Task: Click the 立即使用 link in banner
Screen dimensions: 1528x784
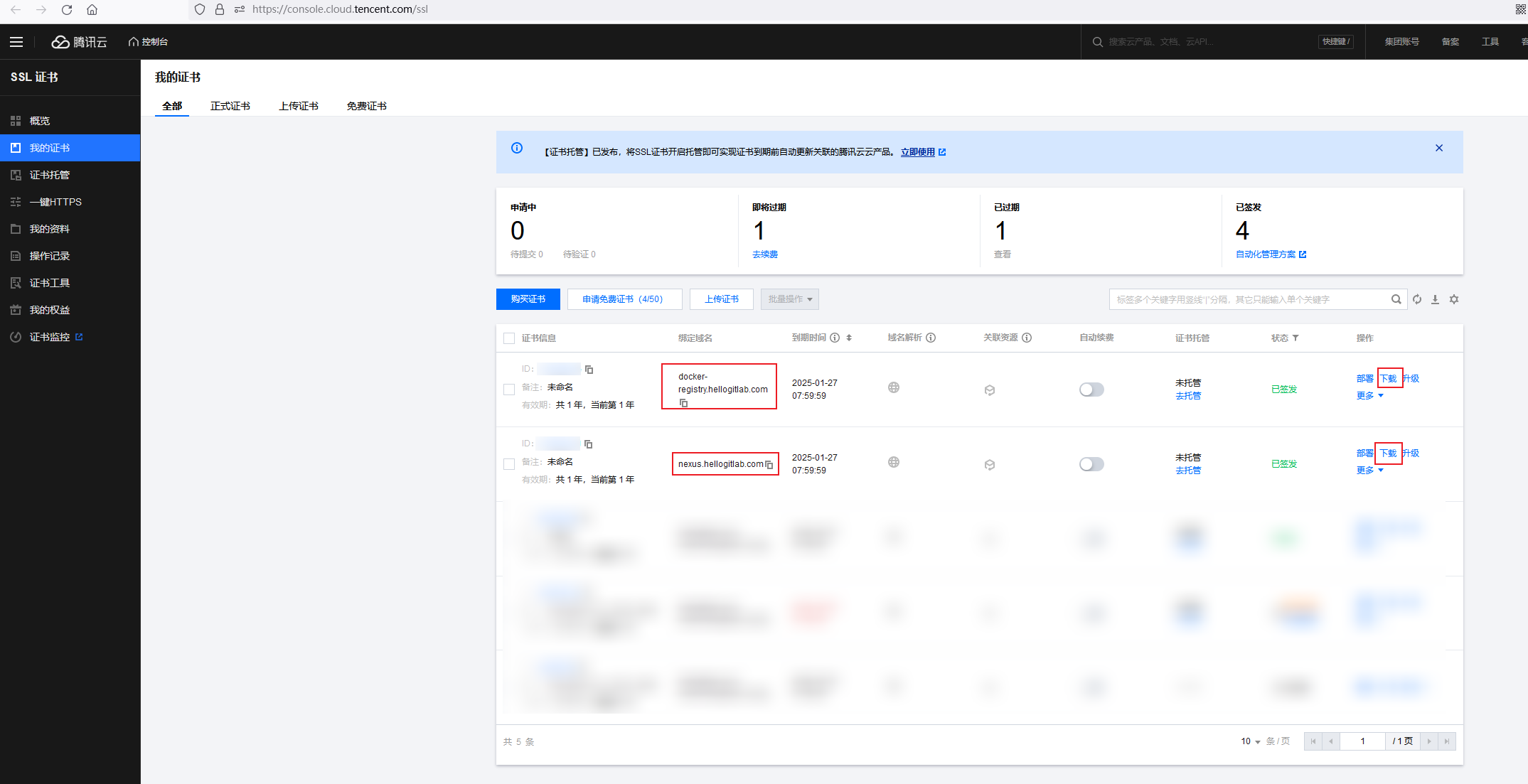Action: pyautogui.click(x=923, y=152)
